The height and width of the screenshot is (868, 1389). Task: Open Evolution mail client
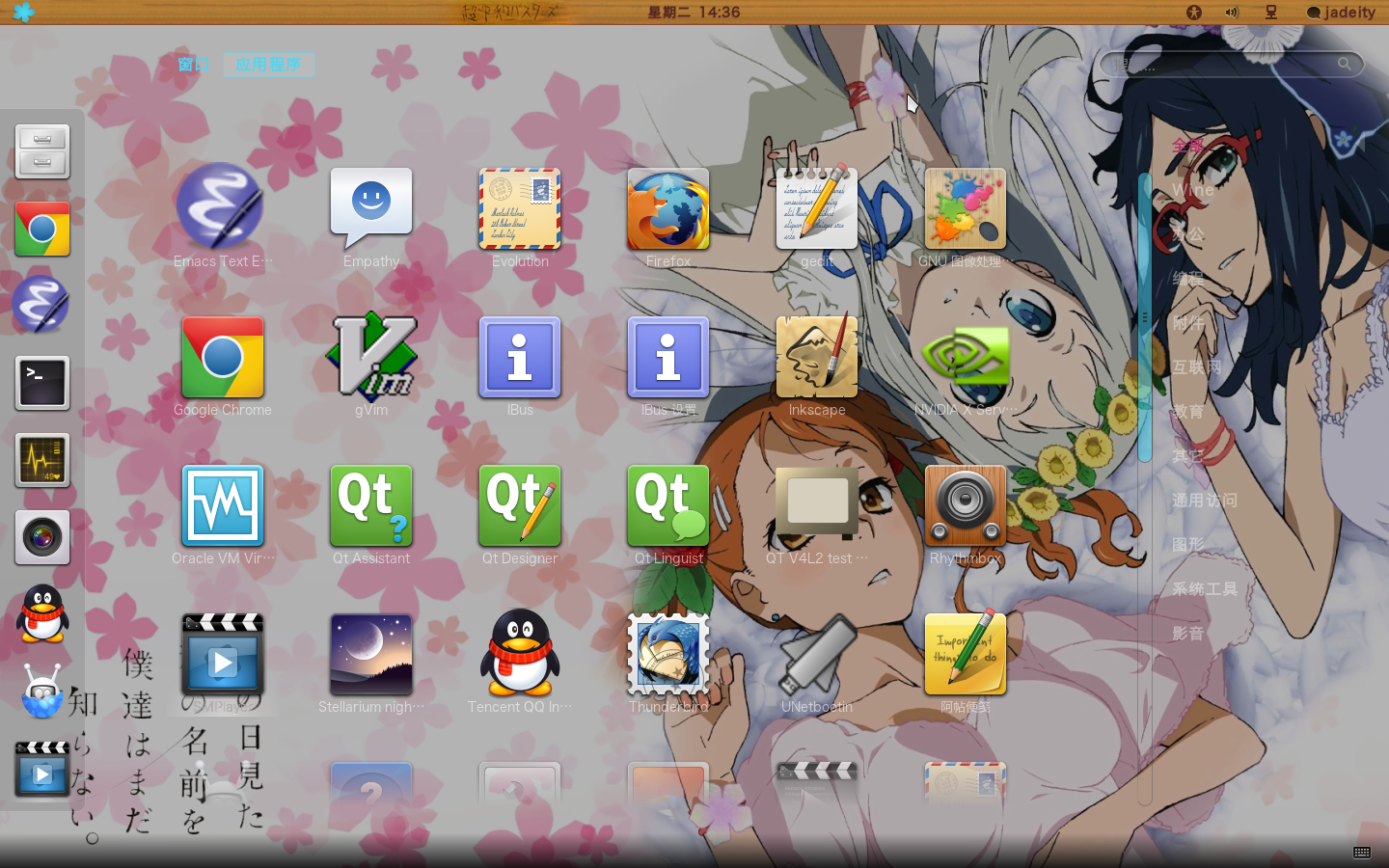520,216
